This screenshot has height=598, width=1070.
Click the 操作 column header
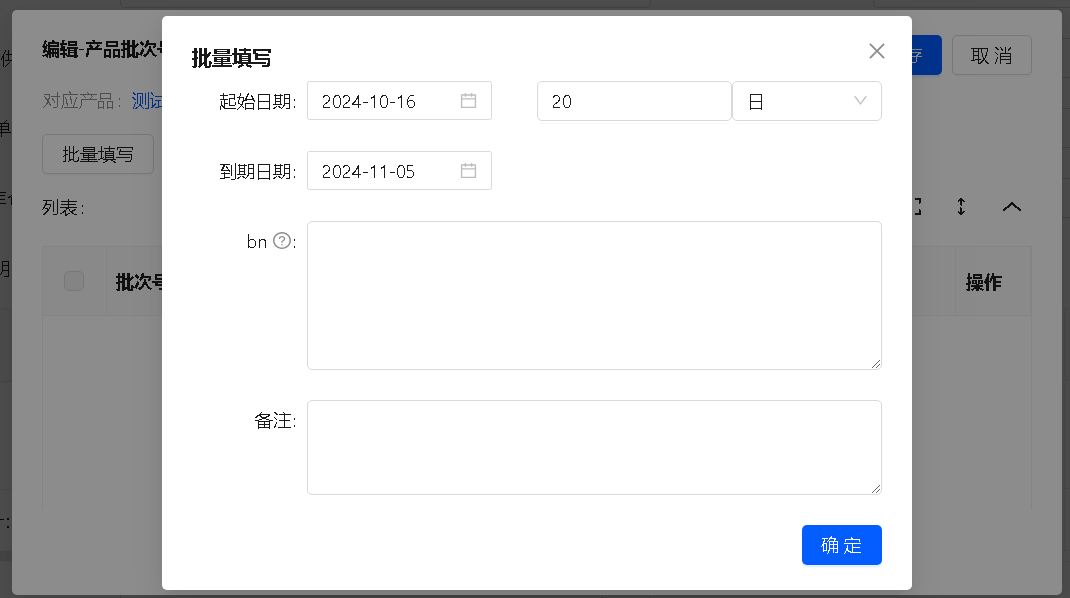[983, 282]
